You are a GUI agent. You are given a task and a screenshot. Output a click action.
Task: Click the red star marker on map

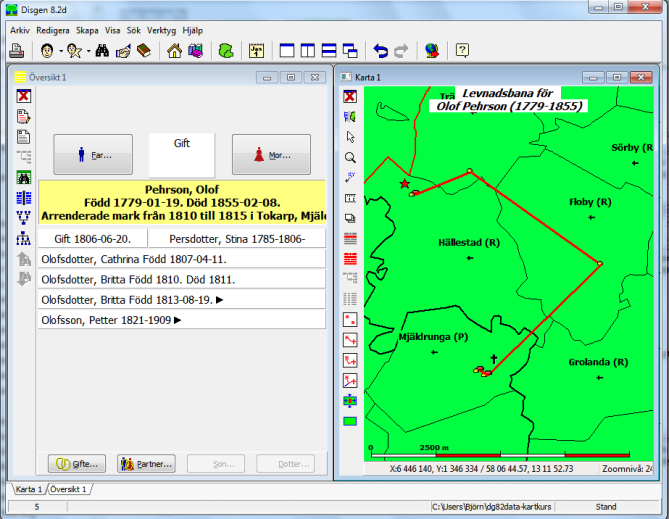click(x=404, y=184)
